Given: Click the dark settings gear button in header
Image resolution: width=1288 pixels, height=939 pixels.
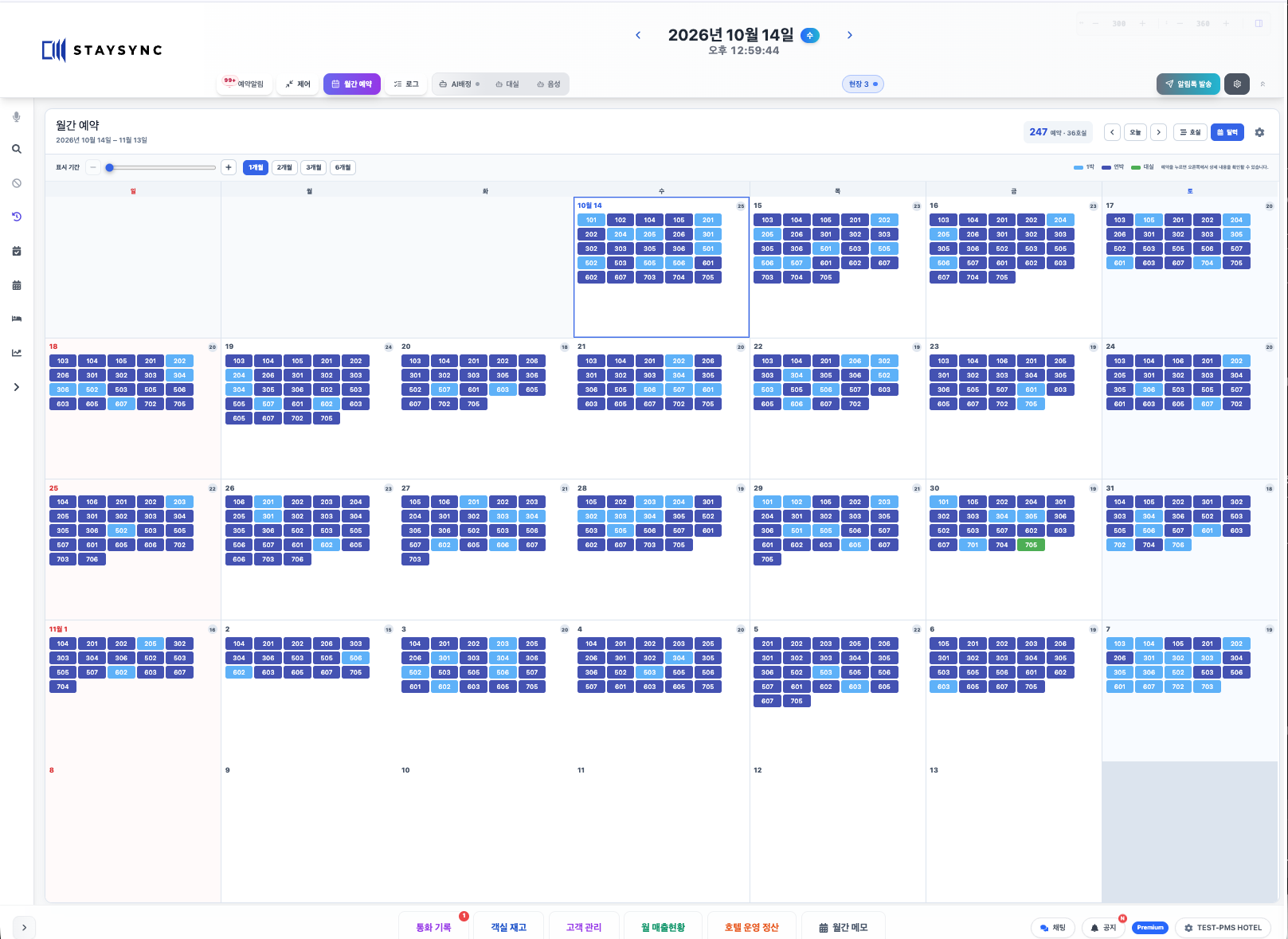Looking at the screenshot, I should [1236, 84].
